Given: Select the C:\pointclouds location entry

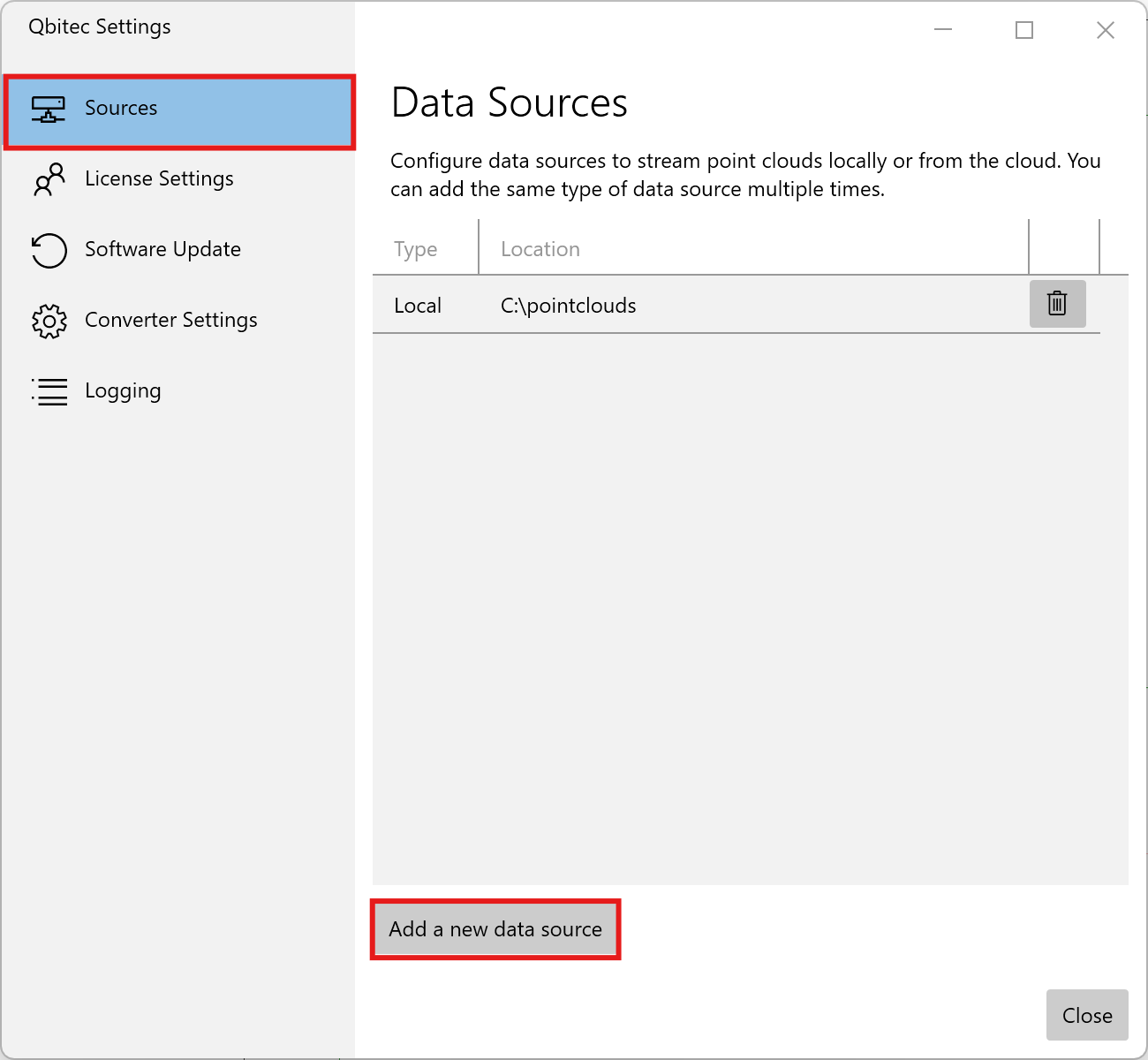Looking at the screenshot, I should point(569,306).
